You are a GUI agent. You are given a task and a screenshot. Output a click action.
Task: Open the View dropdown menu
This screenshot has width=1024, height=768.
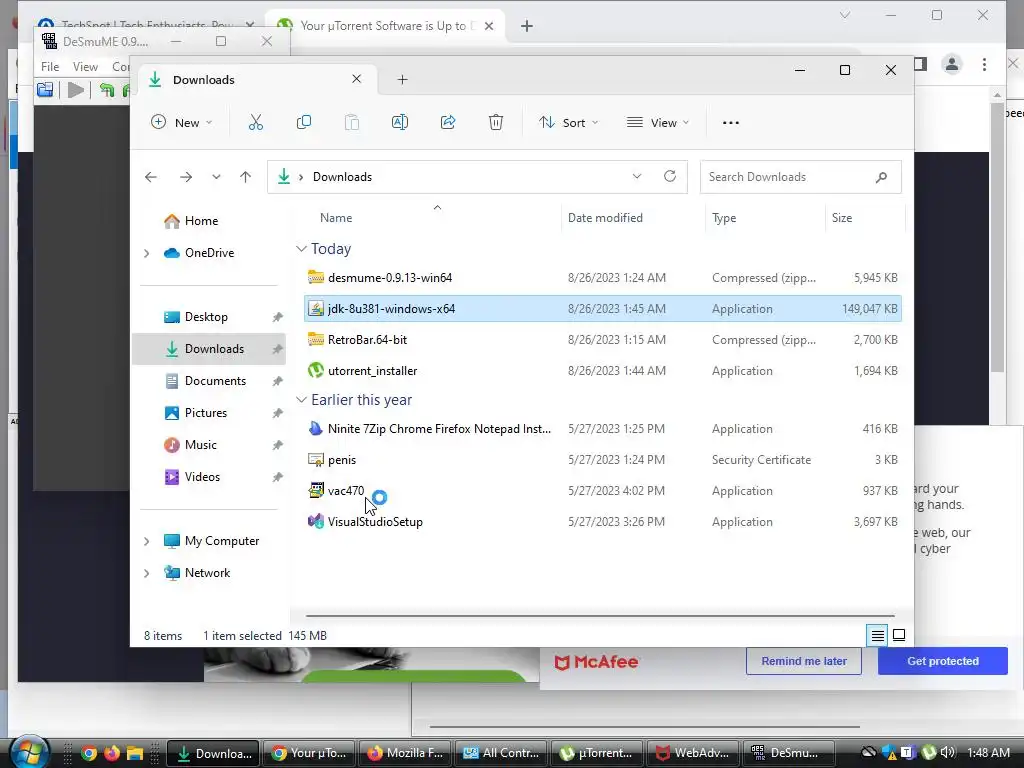pyautogui.click(x=658, y=122)
